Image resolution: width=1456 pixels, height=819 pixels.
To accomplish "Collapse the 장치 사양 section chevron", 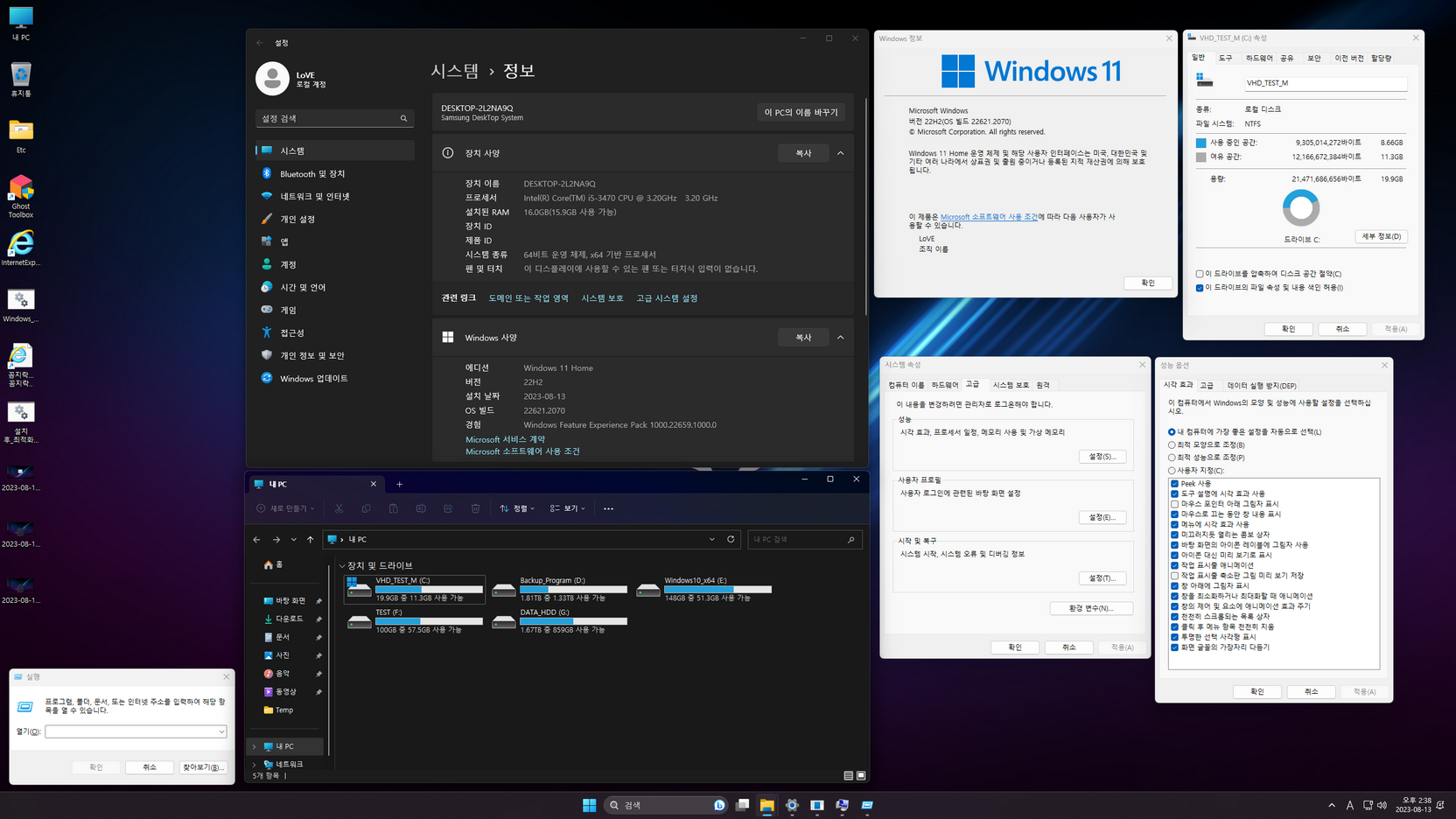I will [x=841, y=153].
